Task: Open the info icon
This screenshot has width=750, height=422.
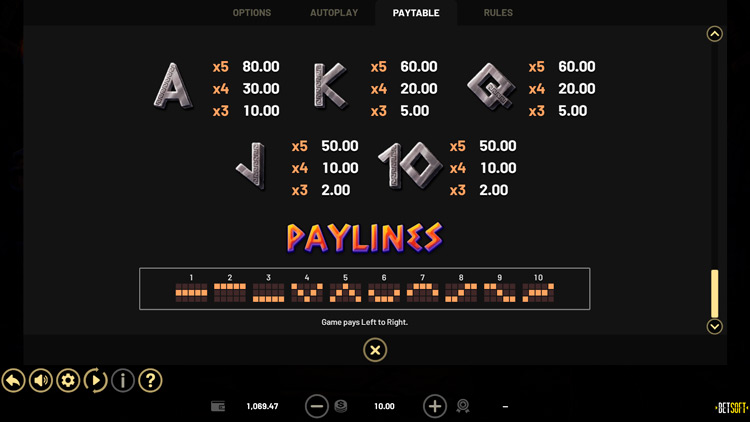Action: [122, 380]
